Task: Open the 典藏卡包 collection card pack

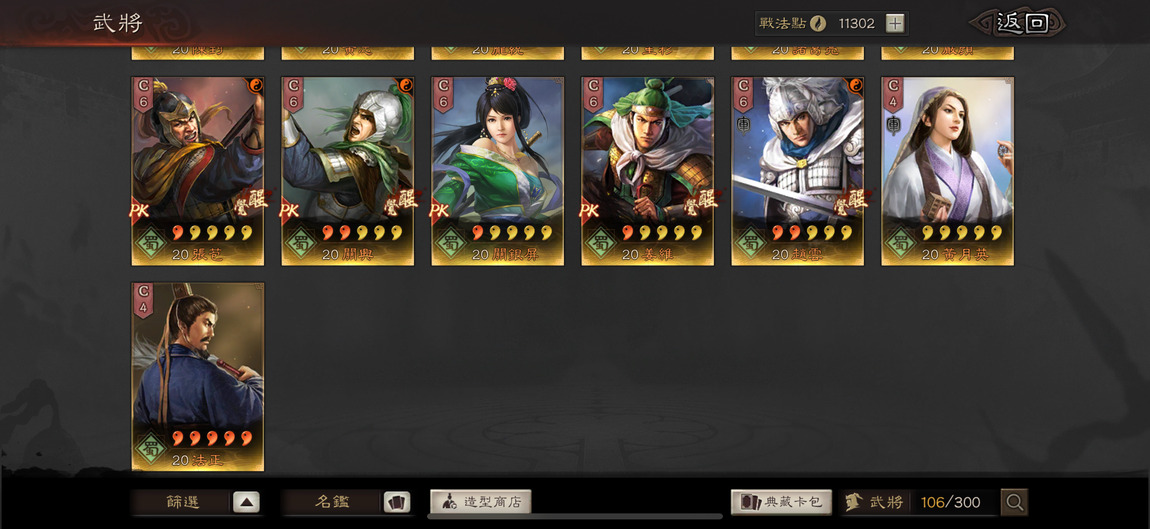Action: [x=781, y=503]
